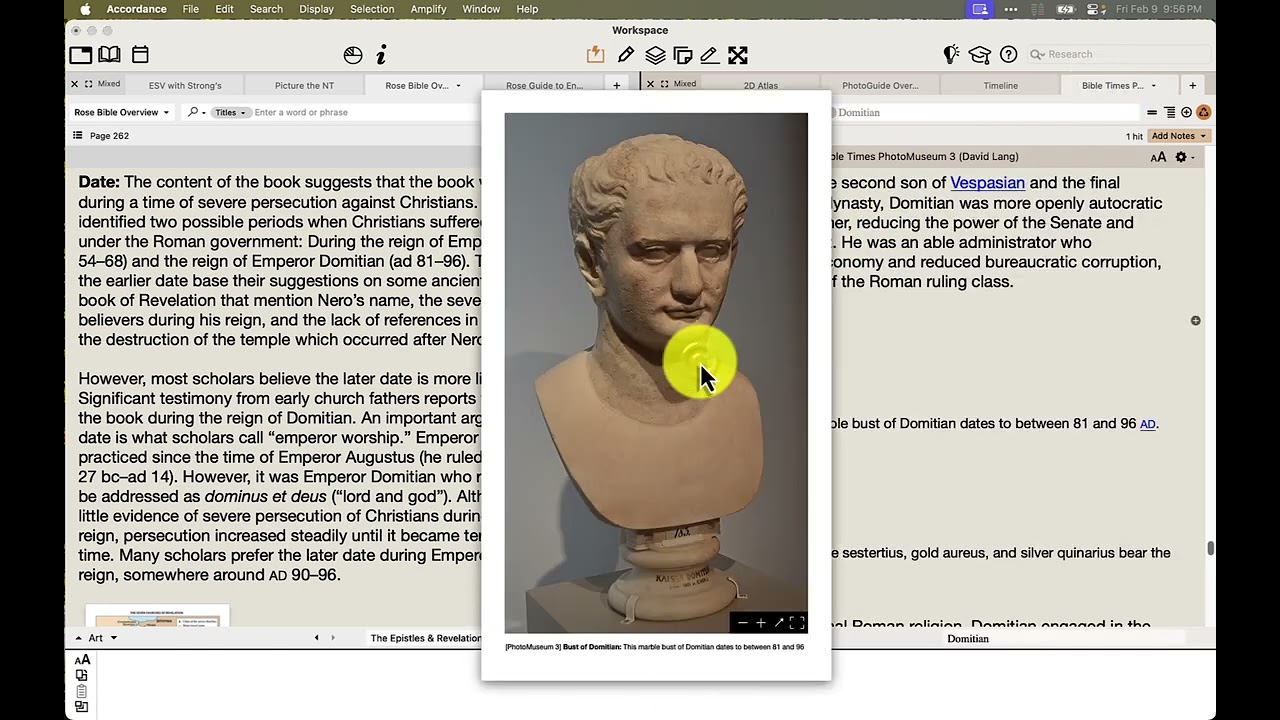The image size is (1280, 720).
Task: Zoom out picture with the minus icon
Action: [742, 624]
